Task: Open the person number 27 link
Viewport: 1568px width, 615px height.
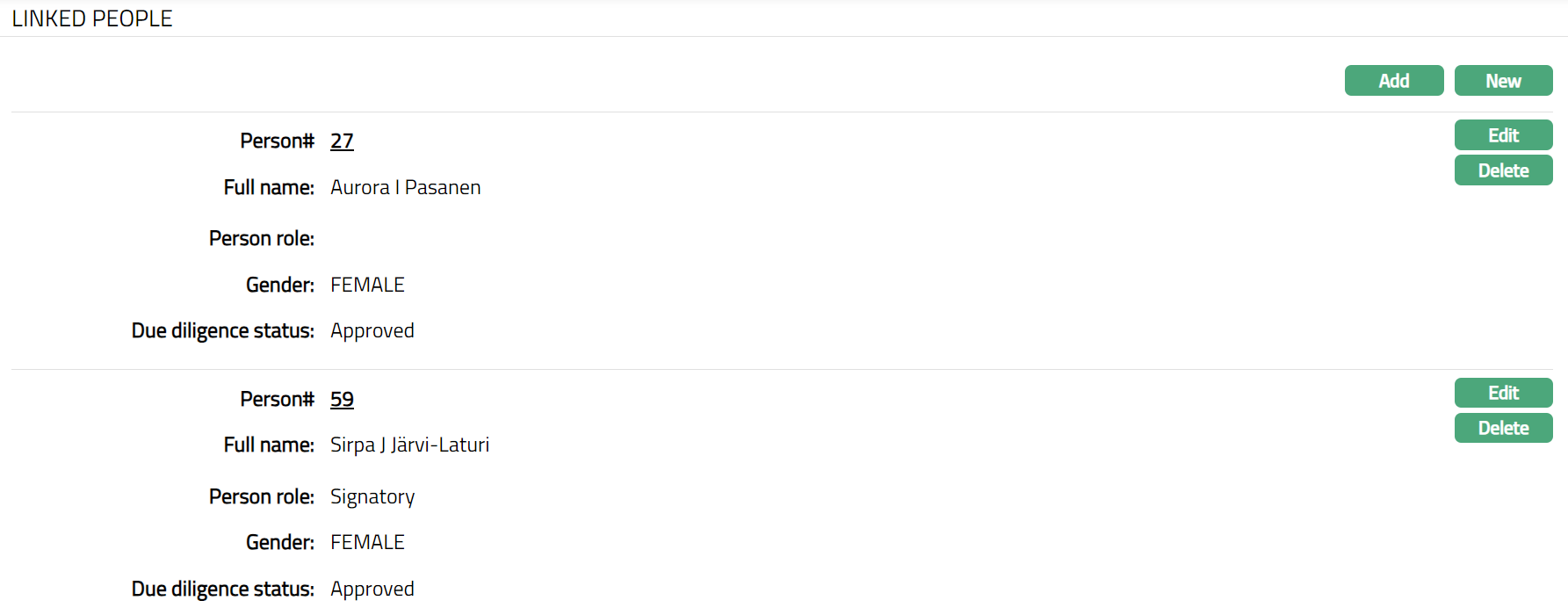Action: click(342, 141)
